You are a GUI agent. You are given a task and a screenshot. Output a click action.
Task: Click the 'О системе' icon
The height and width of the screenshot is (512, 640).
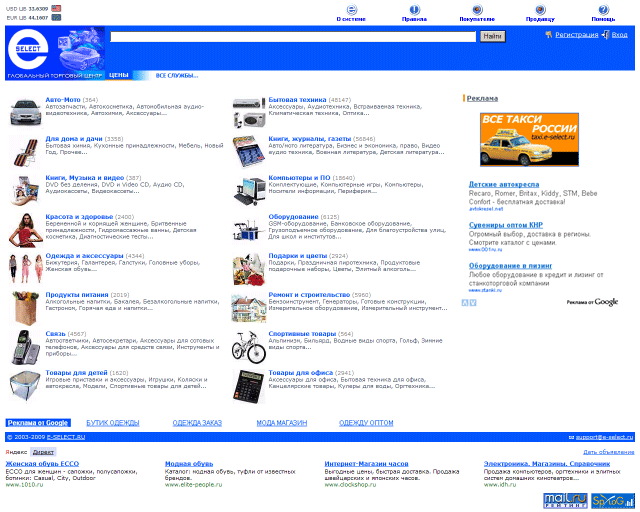click(x=350, y=9)
